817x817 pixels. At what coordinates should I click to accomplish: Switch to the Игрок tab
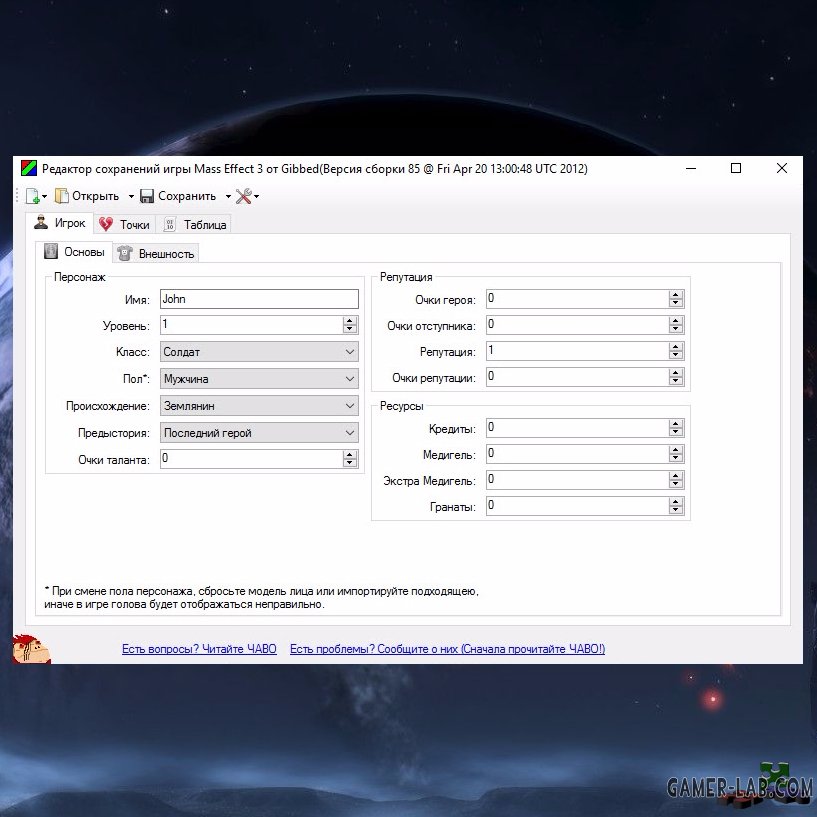click(59, 223)
